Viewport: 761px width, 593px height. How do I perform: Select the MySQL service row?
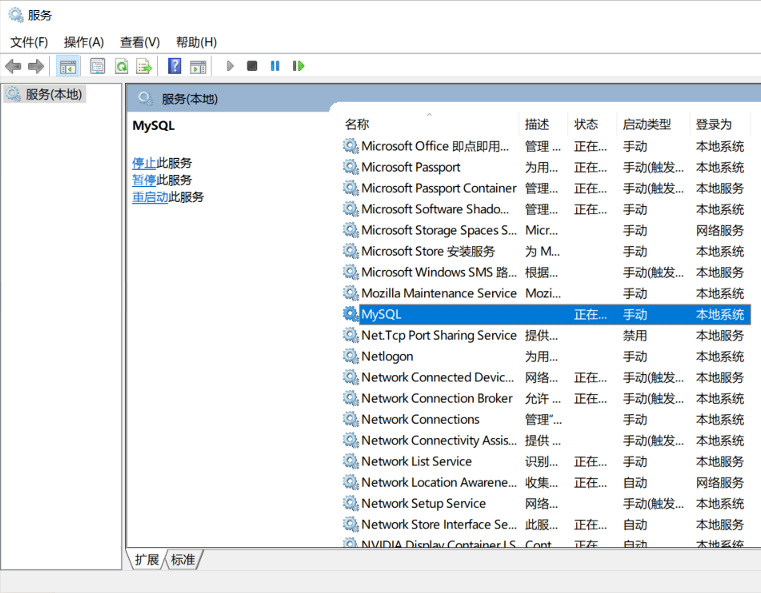click(x=546, y=314)
